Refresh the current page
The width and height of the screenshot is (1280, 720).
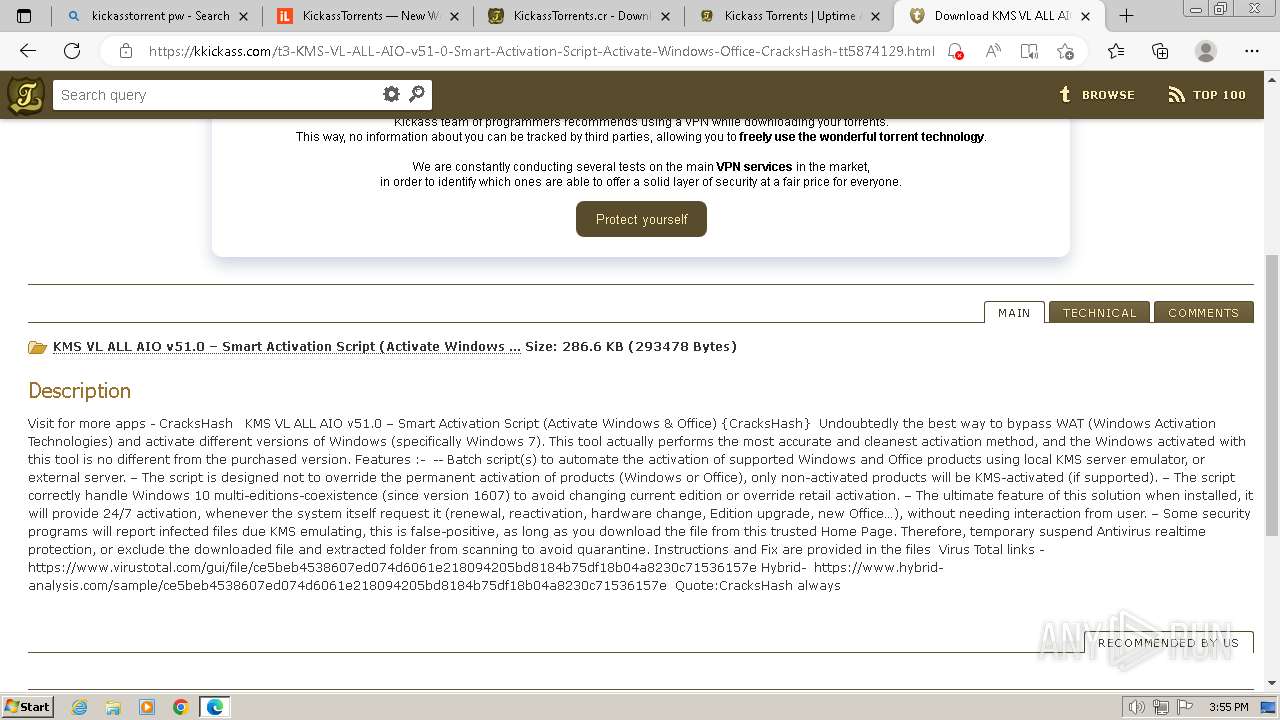pos(72,51)
